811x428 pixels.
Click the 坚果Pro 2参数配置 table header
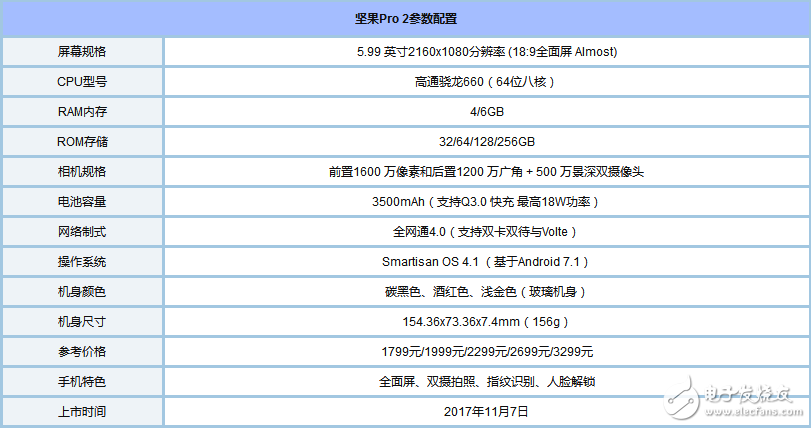coord(406,19)
